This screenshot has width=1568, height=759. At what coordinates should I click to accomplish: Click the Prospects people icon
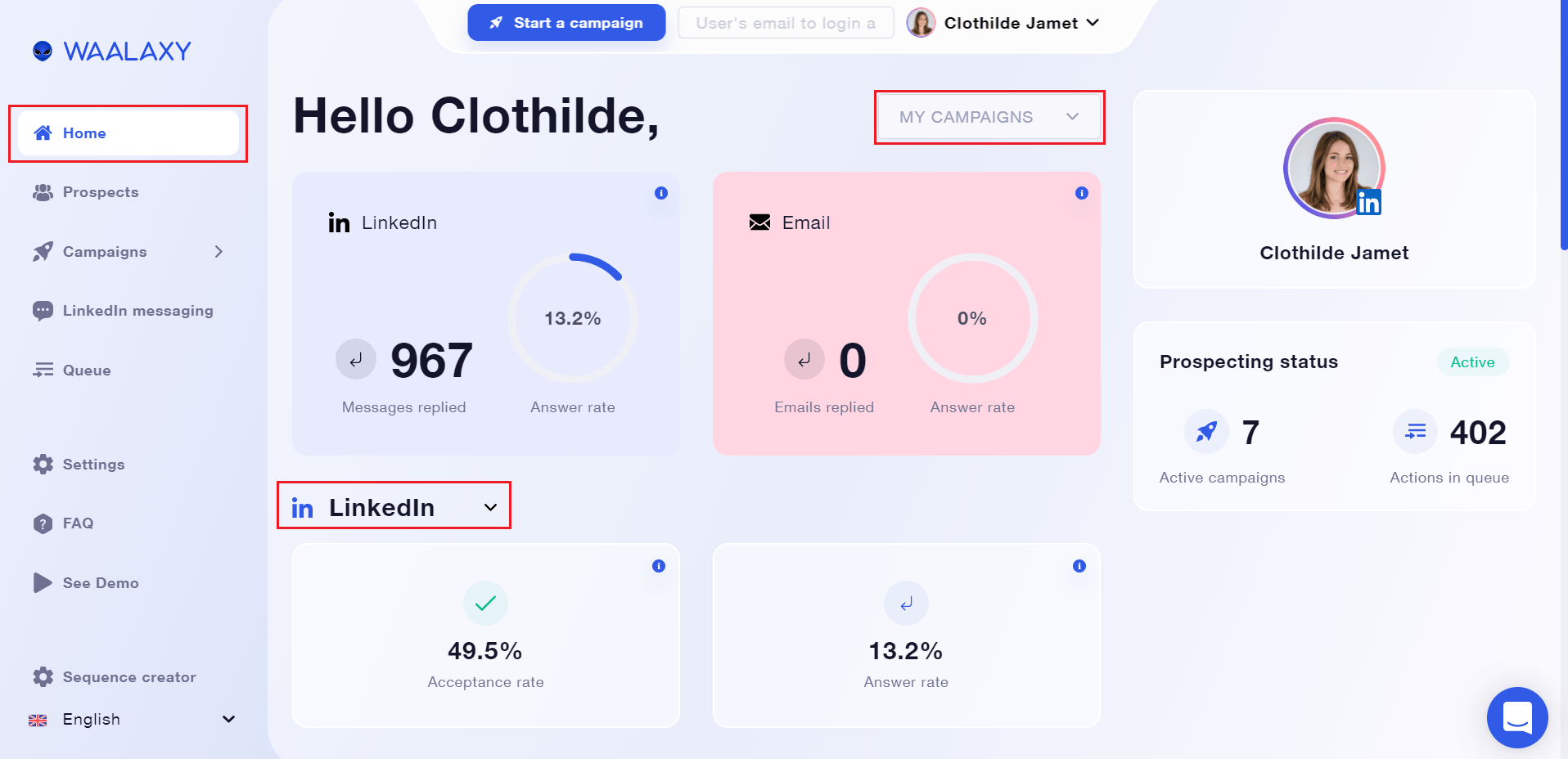click(43, 192)
